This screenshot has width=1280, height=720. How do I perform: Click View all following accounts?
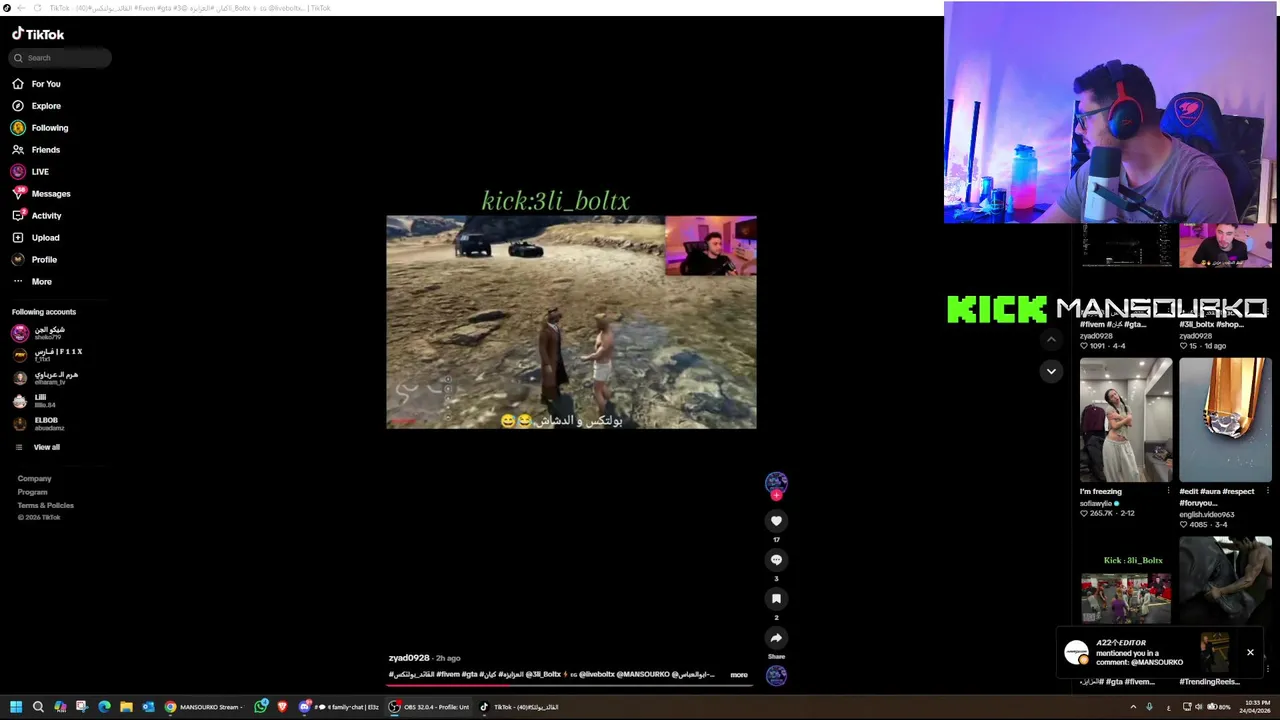[37, 447]
